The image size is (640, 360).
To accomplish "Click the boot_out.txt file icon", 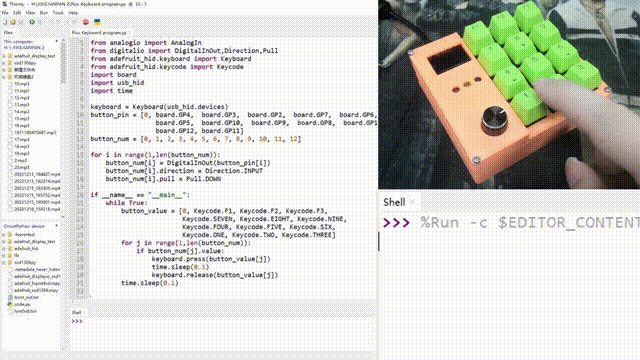I will pos(10,297).
